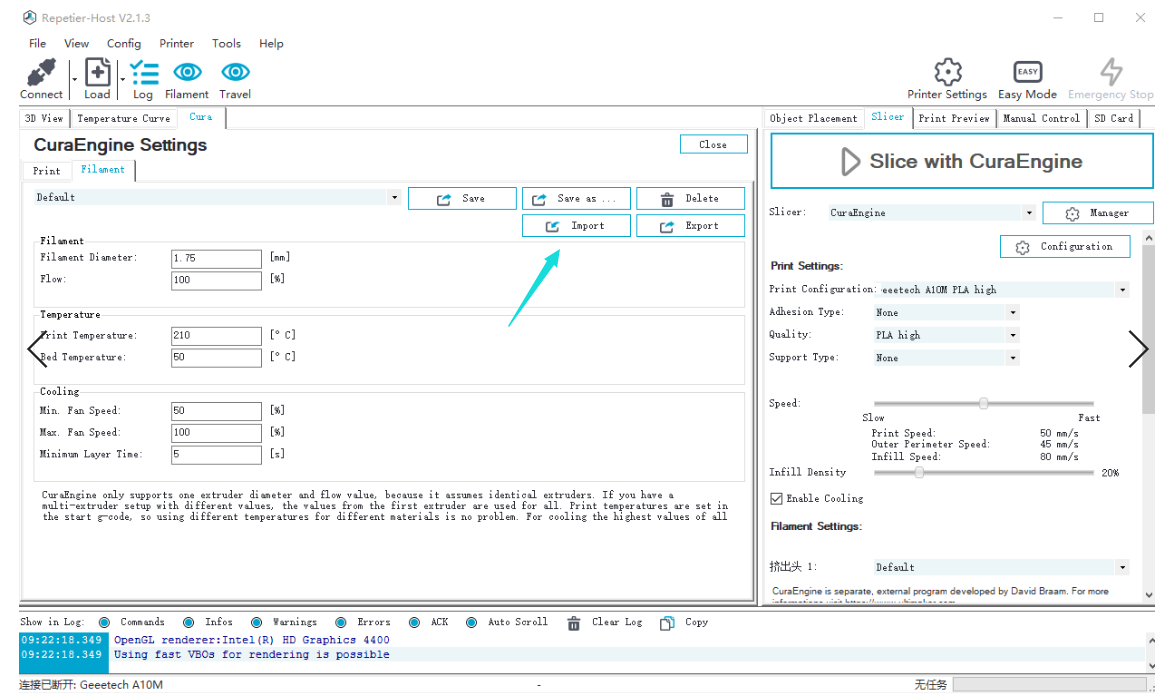This screenshot has width=1162, height=694.
Task: Toggle Filament visibility eye icon
Action: (187, 72)
